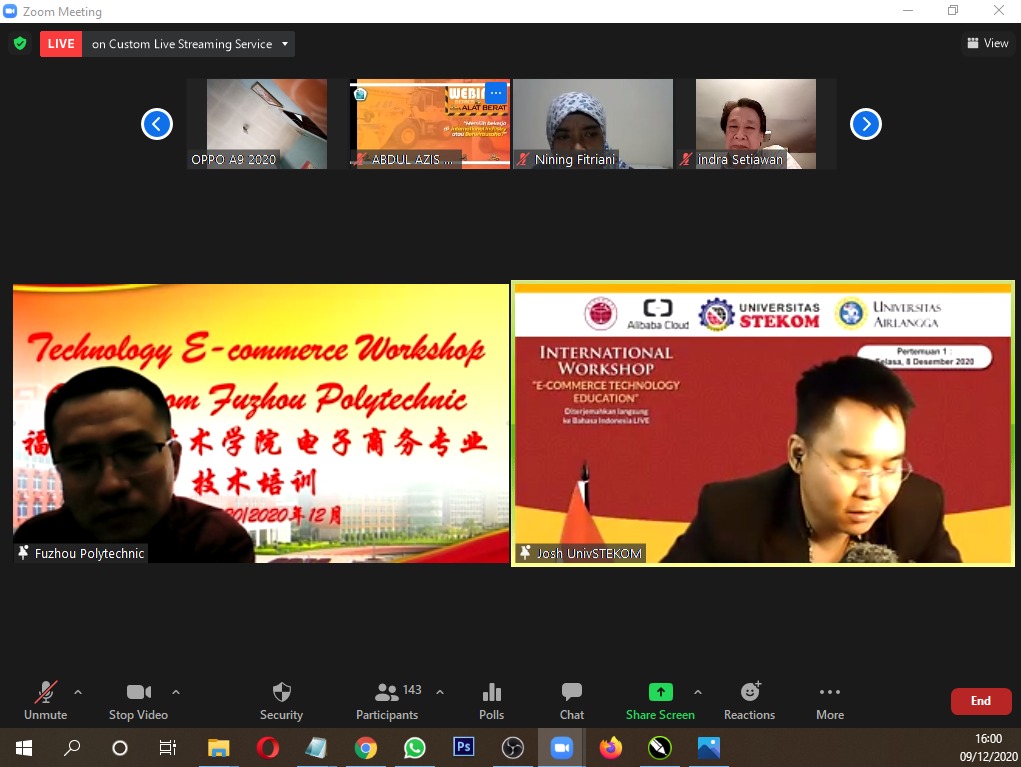Open the View layout button

[x=988, y=43]
